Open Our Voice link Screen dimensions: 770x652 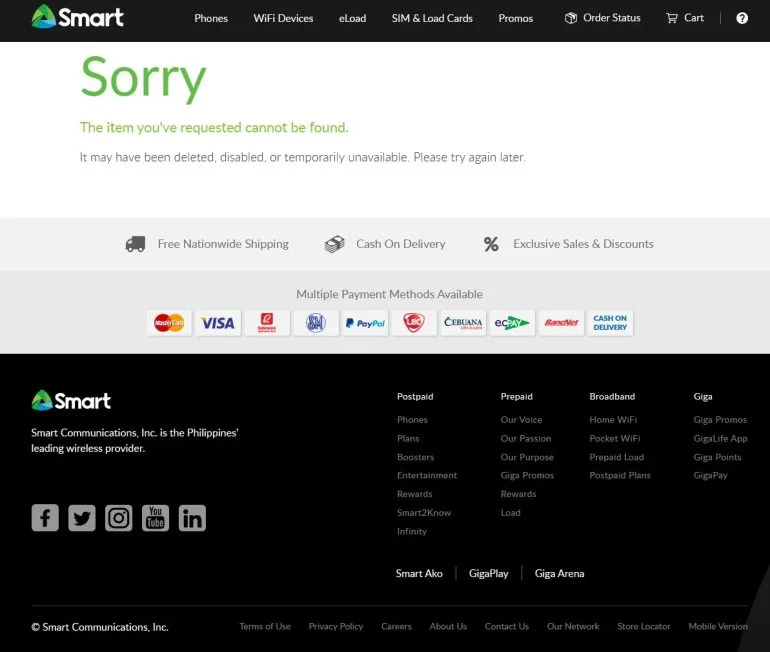[x=521, y=420]
